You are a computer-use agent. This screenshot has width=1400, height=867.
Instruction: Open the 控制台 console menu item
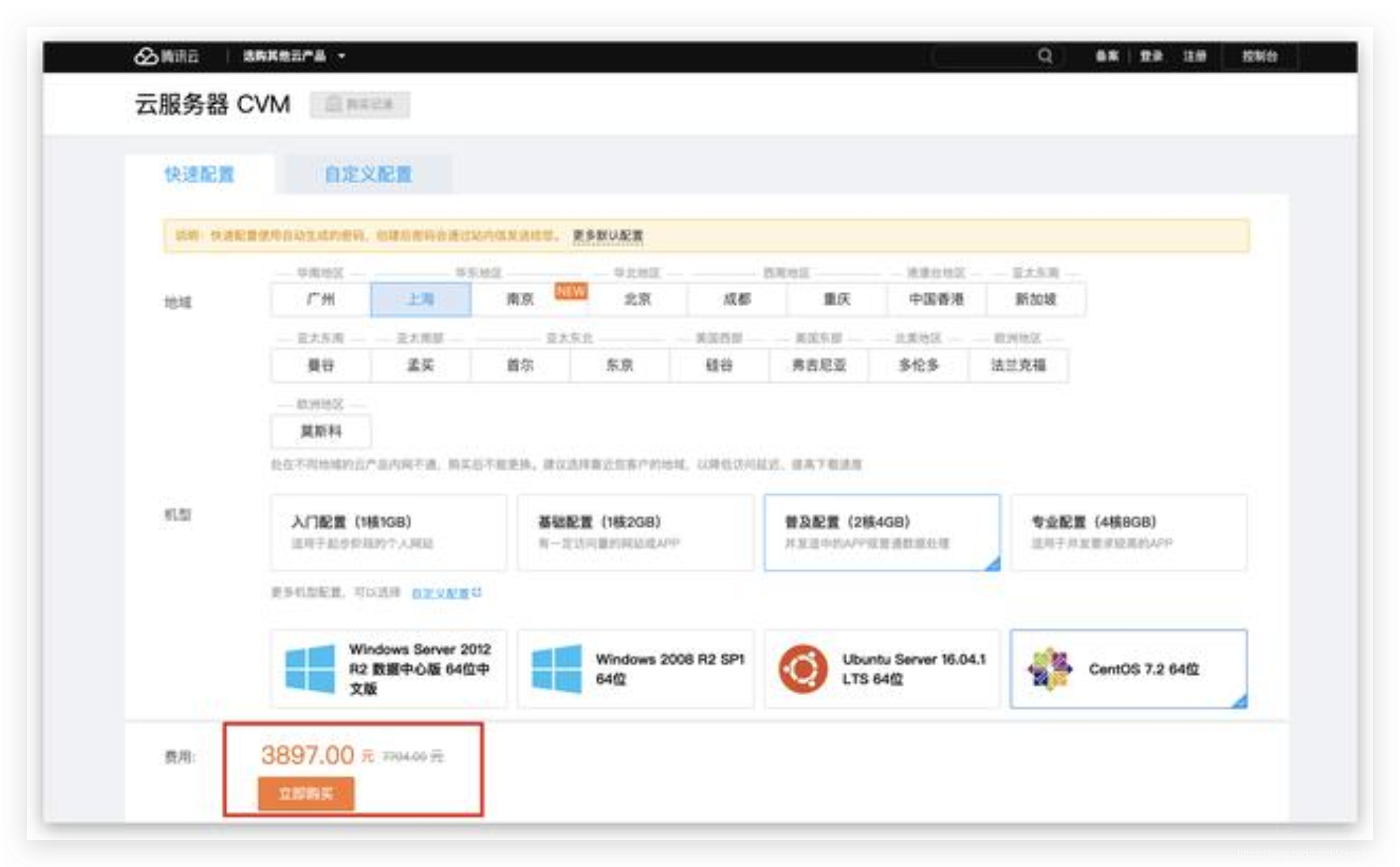pyautogui.click(x=1259, y=56)
